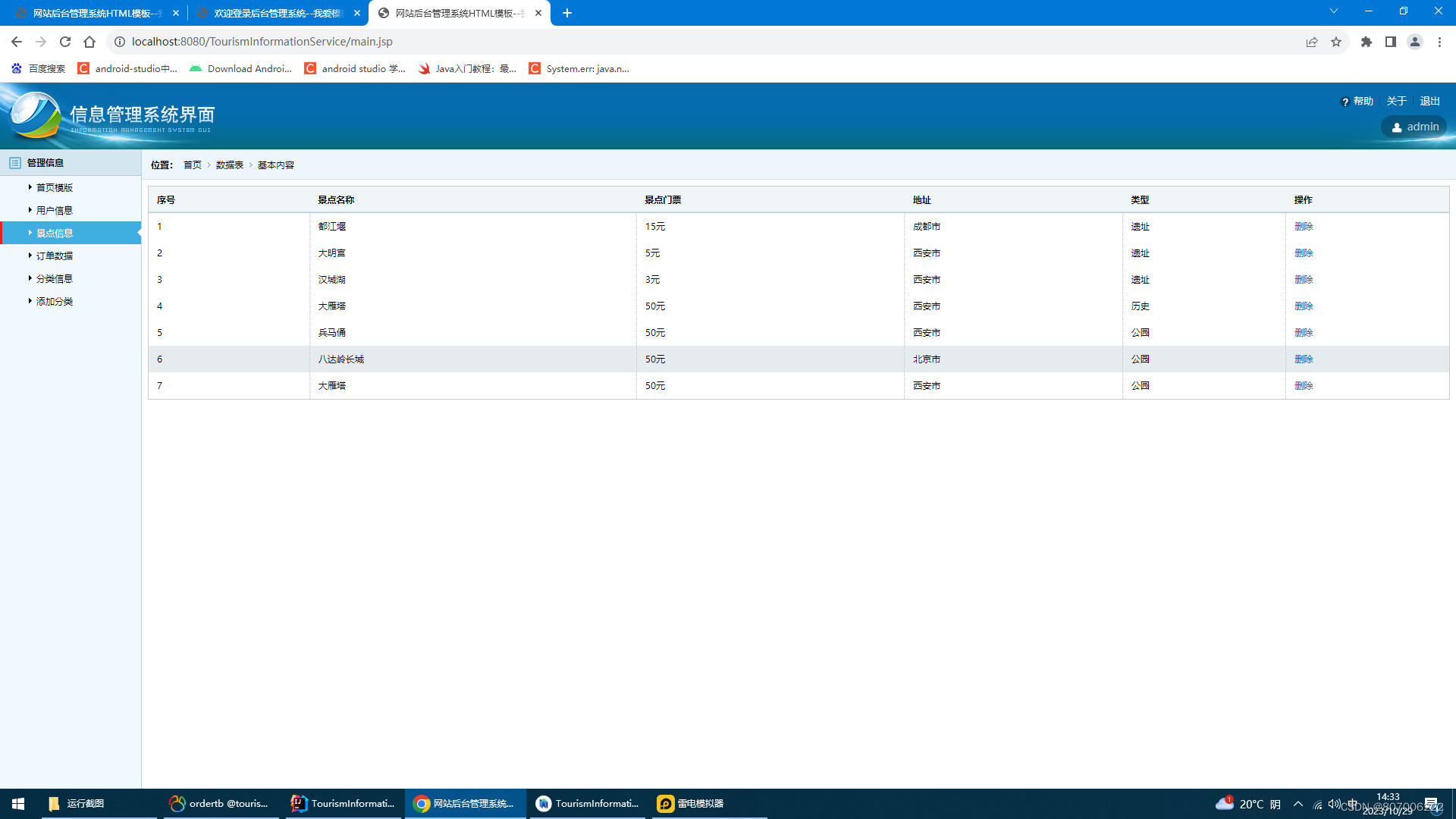Click the 退出 logout link
The image size is (1456, 819).
click(x=1429, y=101)
